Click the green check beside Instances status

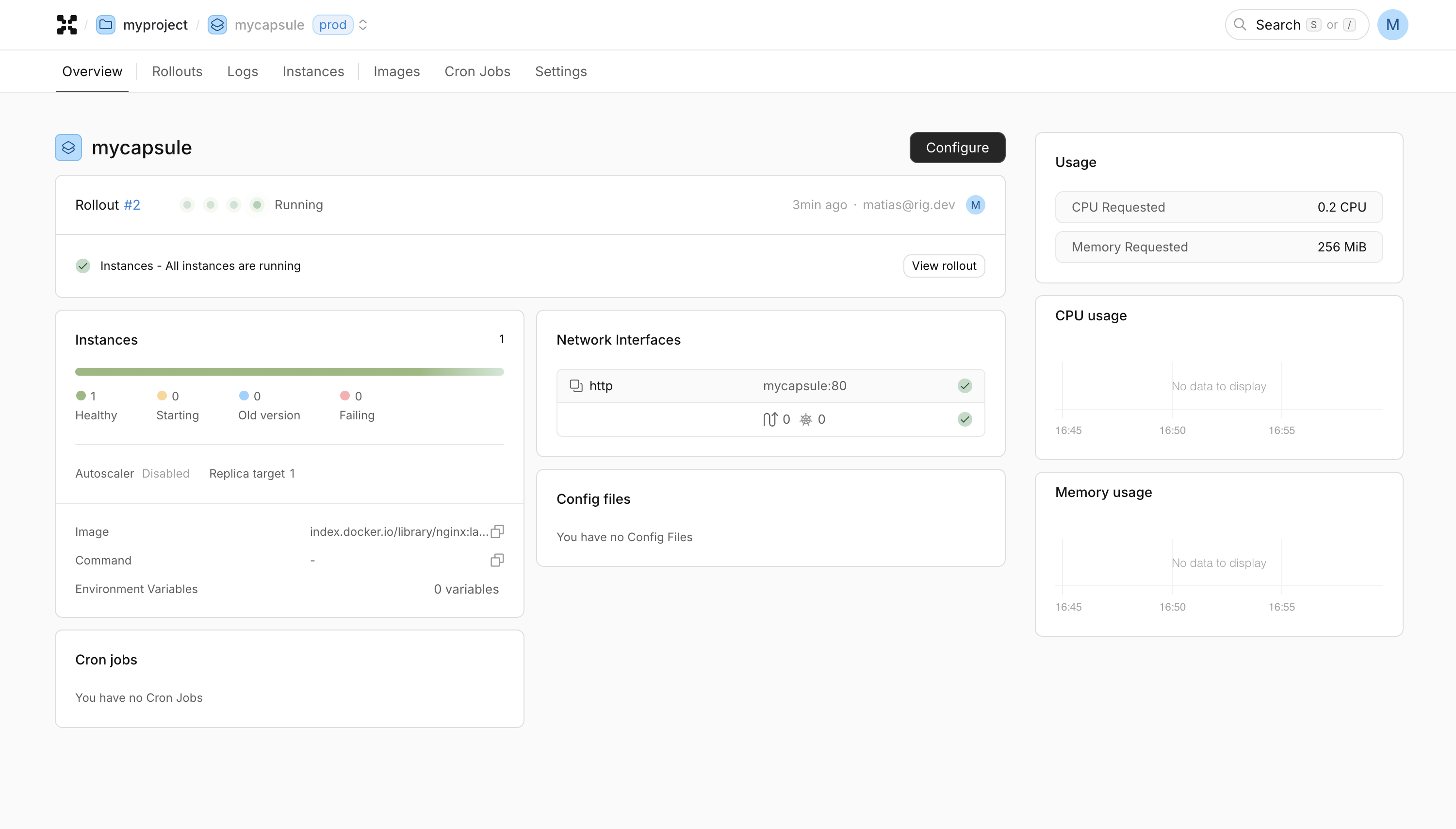tap(83, 266)
